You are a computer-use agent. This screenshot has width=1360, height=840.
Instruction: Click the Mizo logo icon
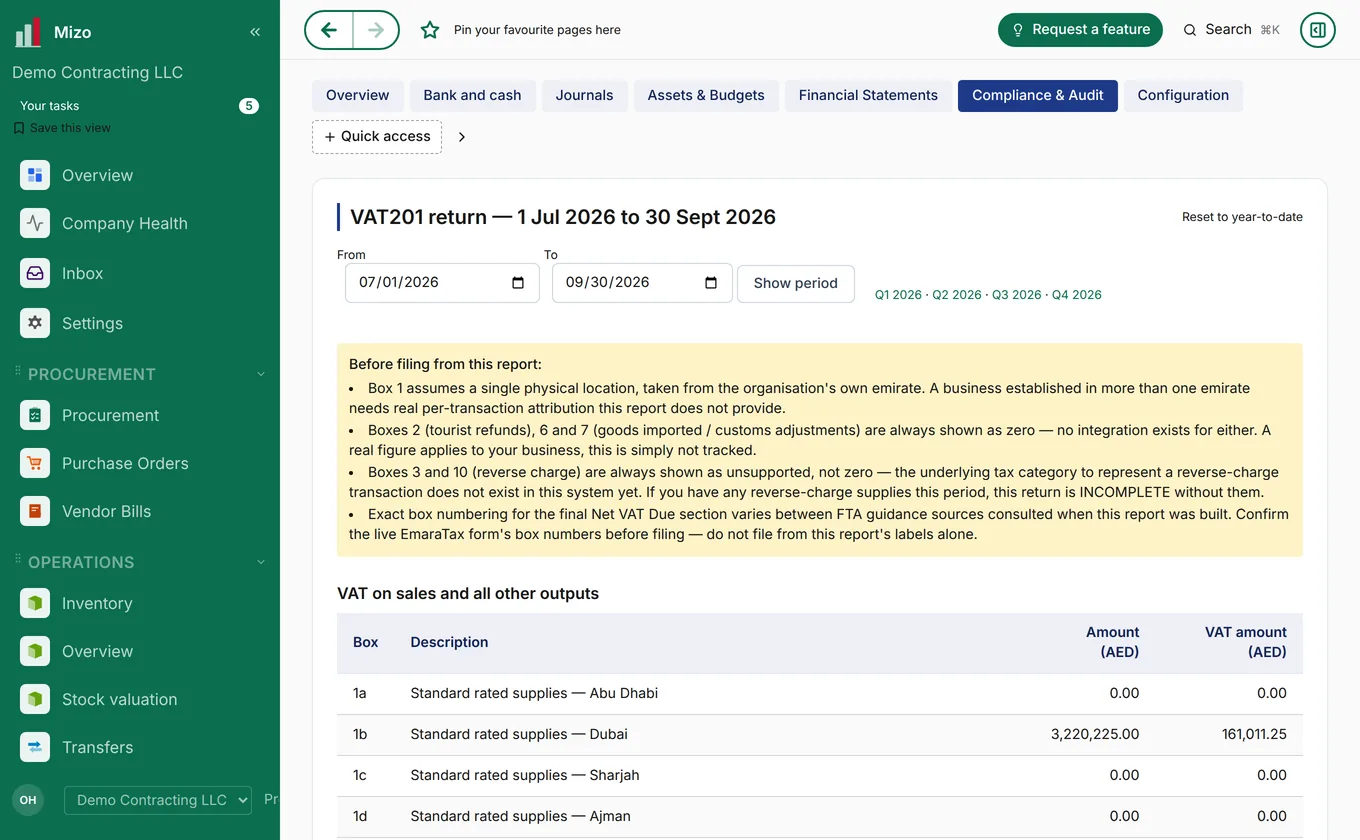point(27,33)
